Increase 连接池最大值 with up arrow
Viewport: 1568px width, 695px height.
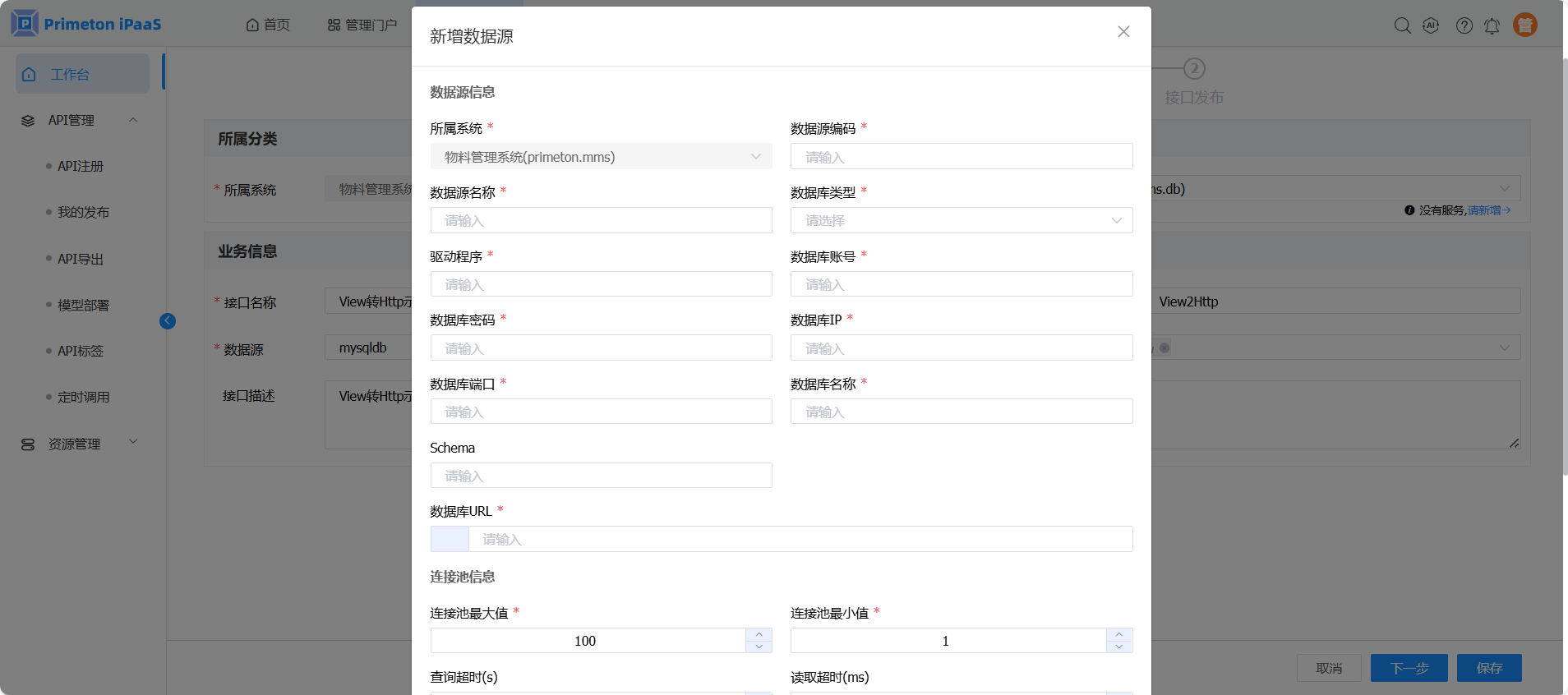click(x=759, y=634)
